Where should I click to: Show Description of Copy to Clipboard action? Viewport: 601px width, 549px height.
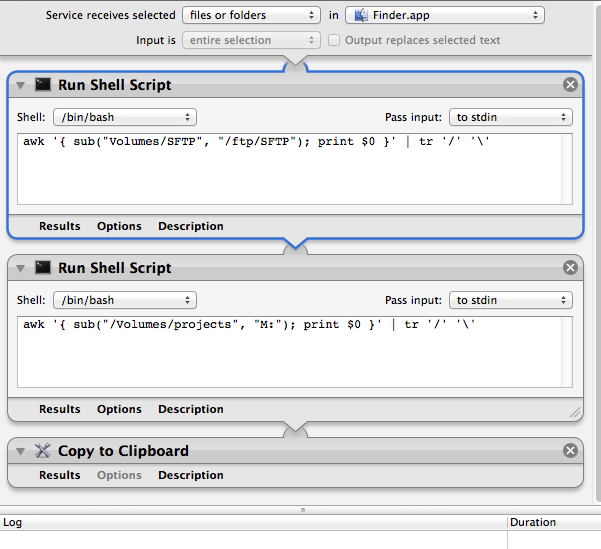click(x=191, y=475)
